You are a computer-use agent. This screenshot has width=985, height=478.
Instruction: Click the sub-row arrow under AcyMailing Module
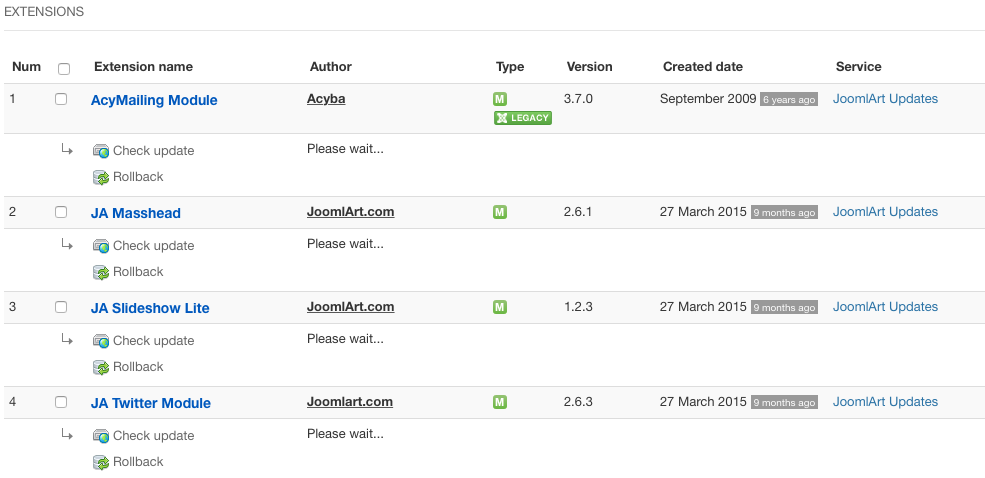tap(67, 149)
